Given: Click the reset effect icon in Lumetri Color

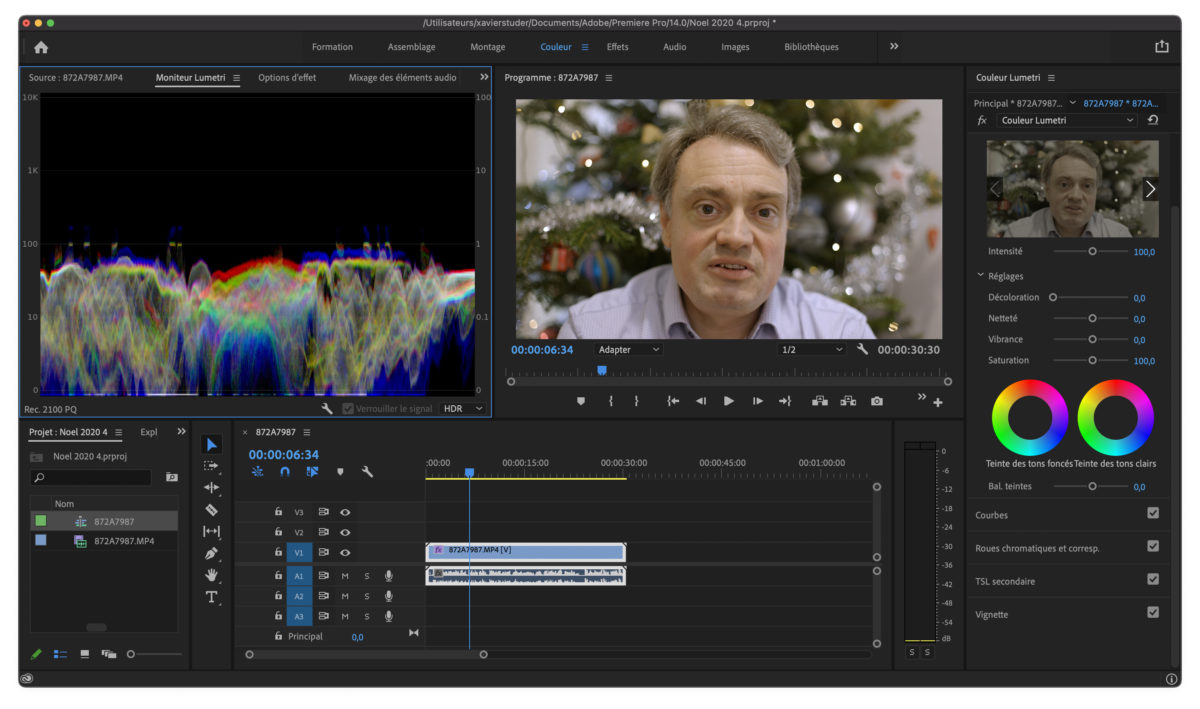Looking at the screenshot, I should tap(1153, 120).
